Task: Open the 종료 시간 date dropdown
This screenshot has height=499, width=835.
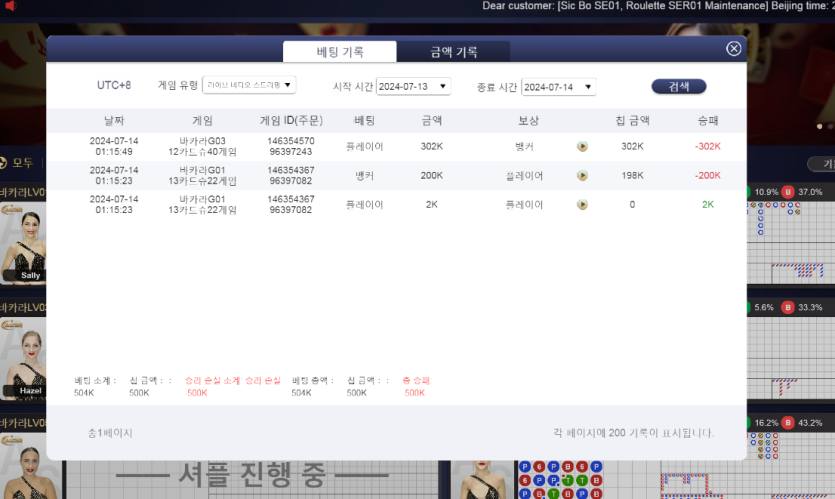Action: pos(559,87)
